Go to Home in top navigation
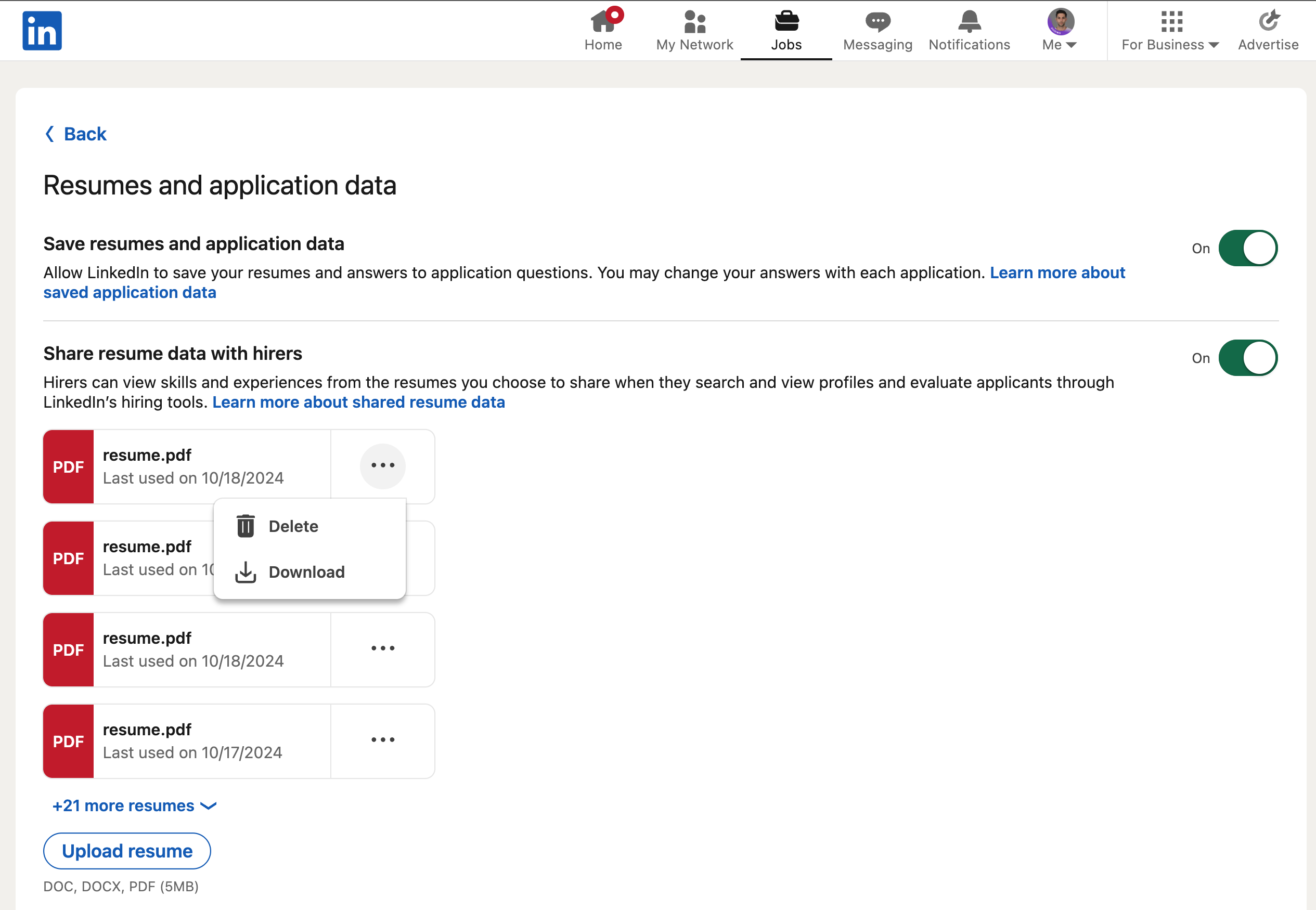Screen dimensions: 1316x910 [603, 31]
